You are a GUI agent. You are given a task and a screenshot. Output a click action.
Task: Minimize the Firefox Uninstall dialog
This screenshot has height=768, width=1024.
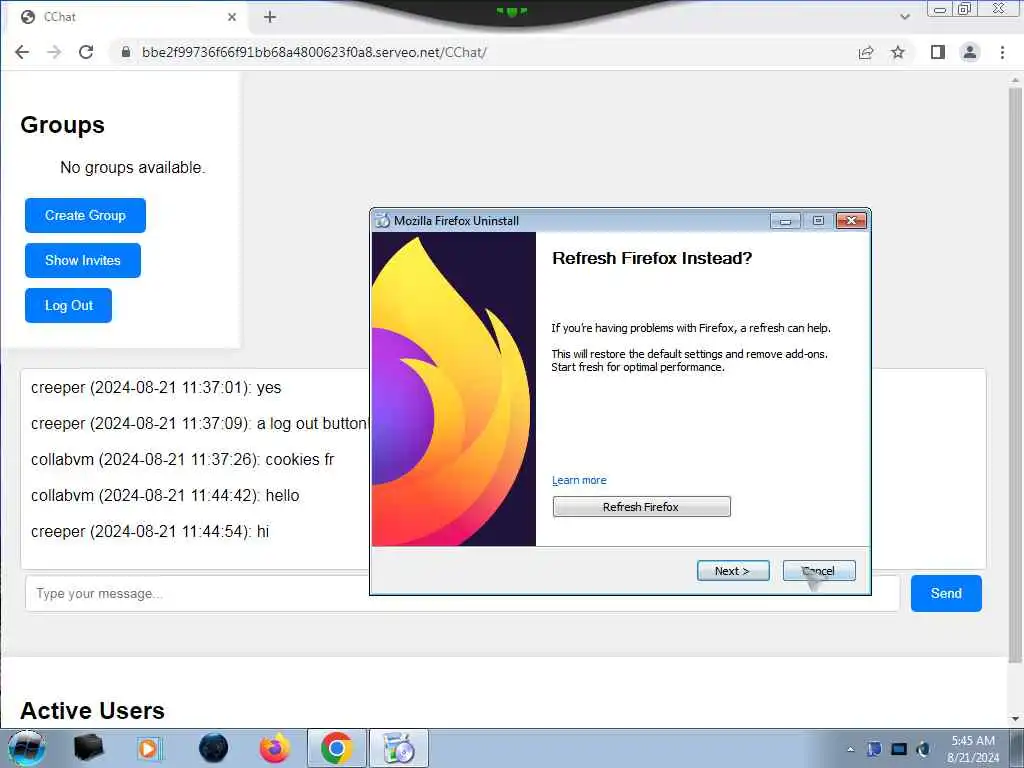click(786, 221)
